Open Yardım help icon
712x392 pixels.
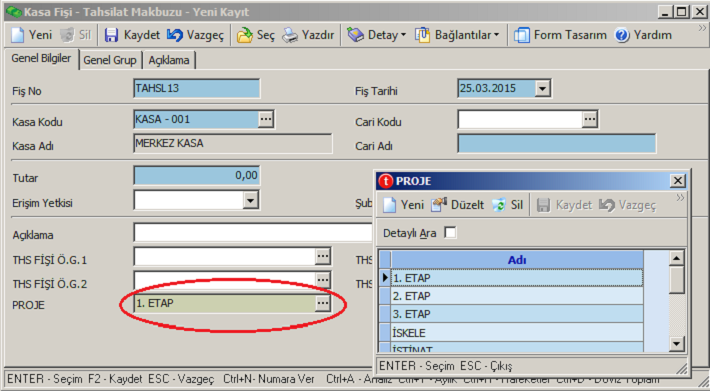[622, 35]
